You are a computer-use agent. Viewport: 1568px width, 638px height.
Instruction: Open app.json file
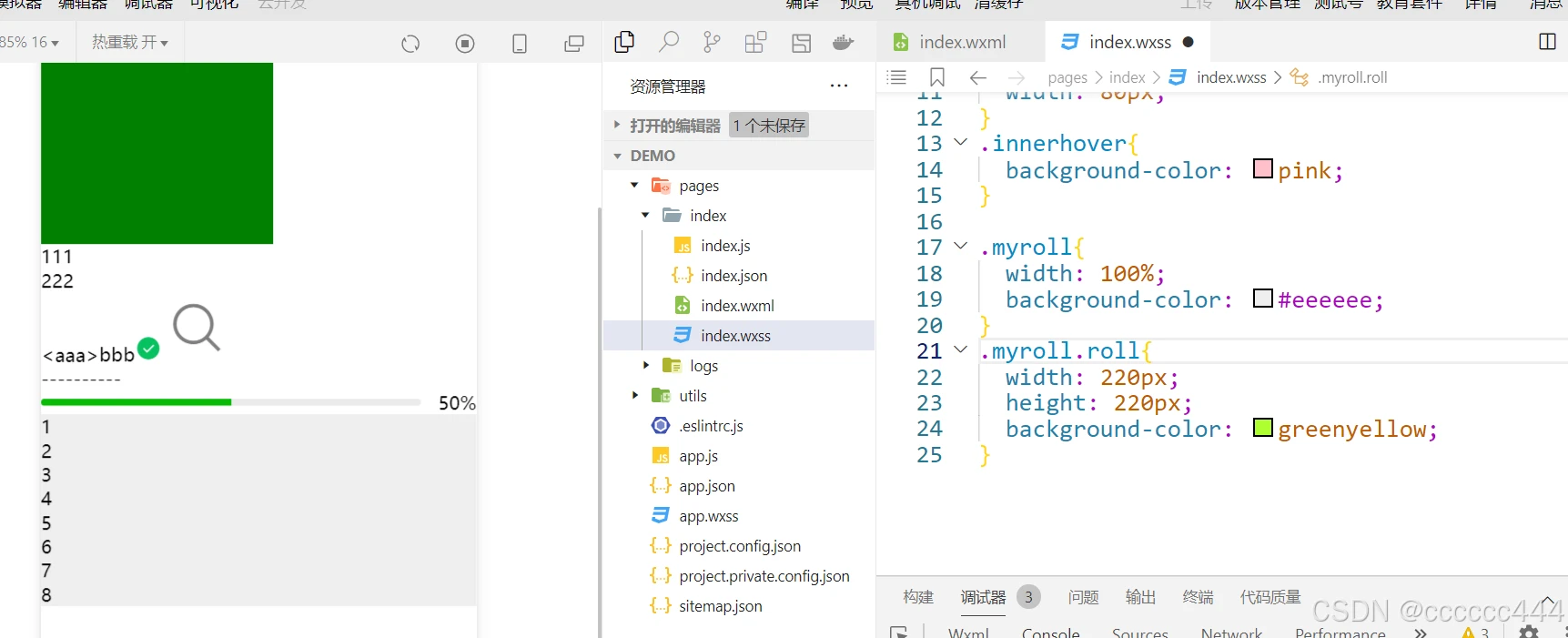coord(706,486)
